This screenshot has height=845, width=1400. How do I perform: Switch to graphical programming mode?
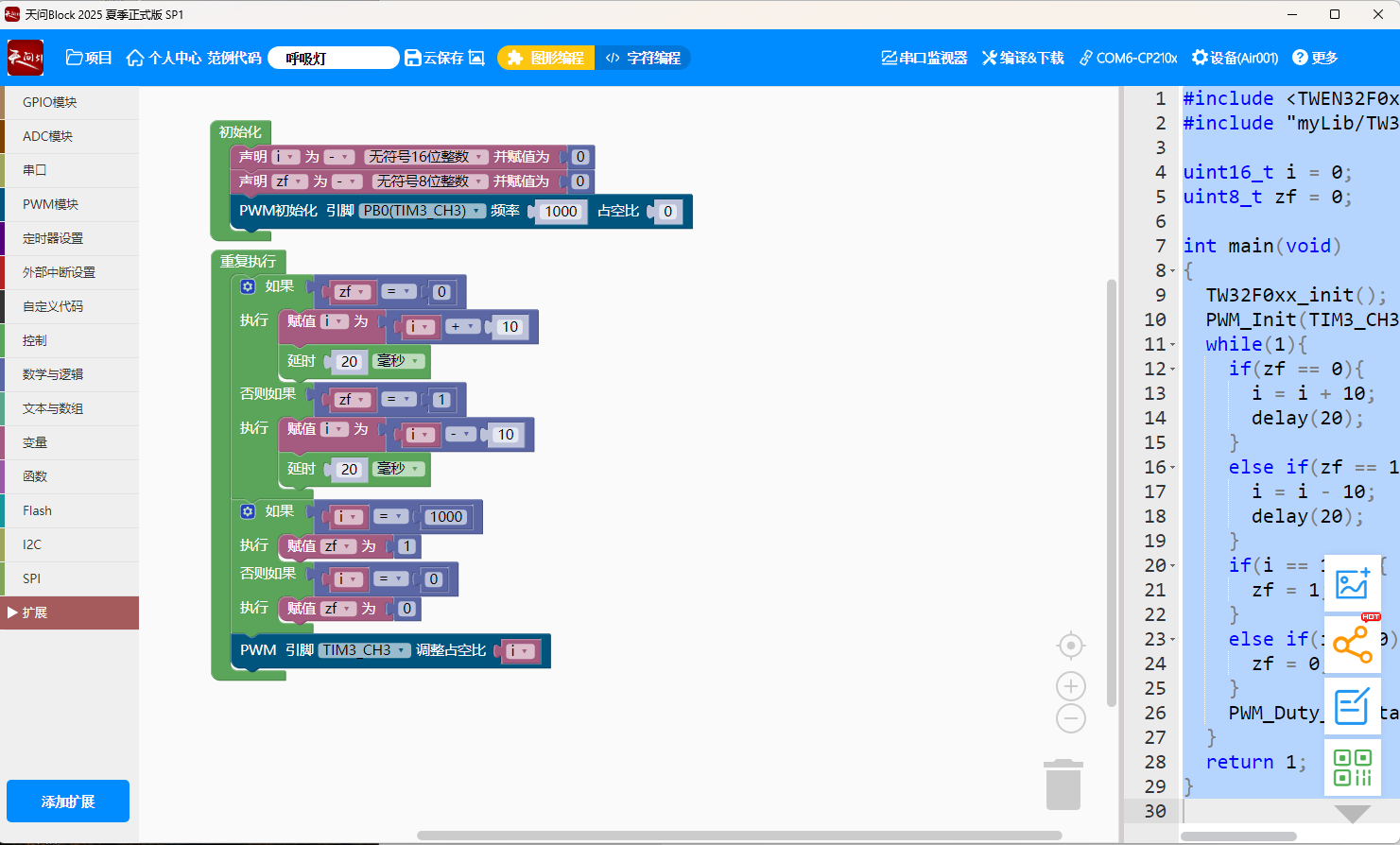tap(546, 58)
